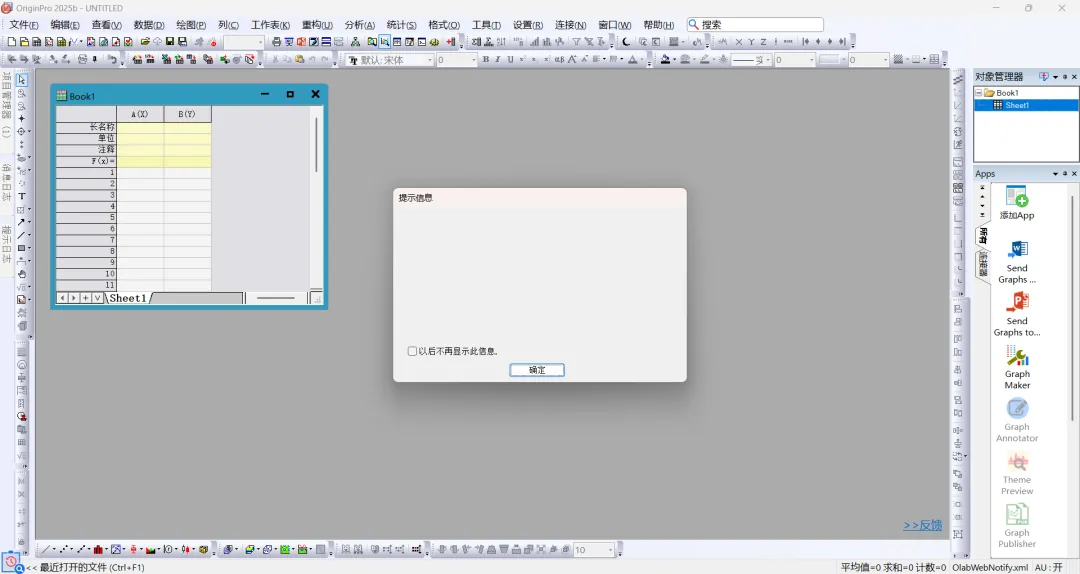Insert Greek symbols with αβ icon

(559, 60)
